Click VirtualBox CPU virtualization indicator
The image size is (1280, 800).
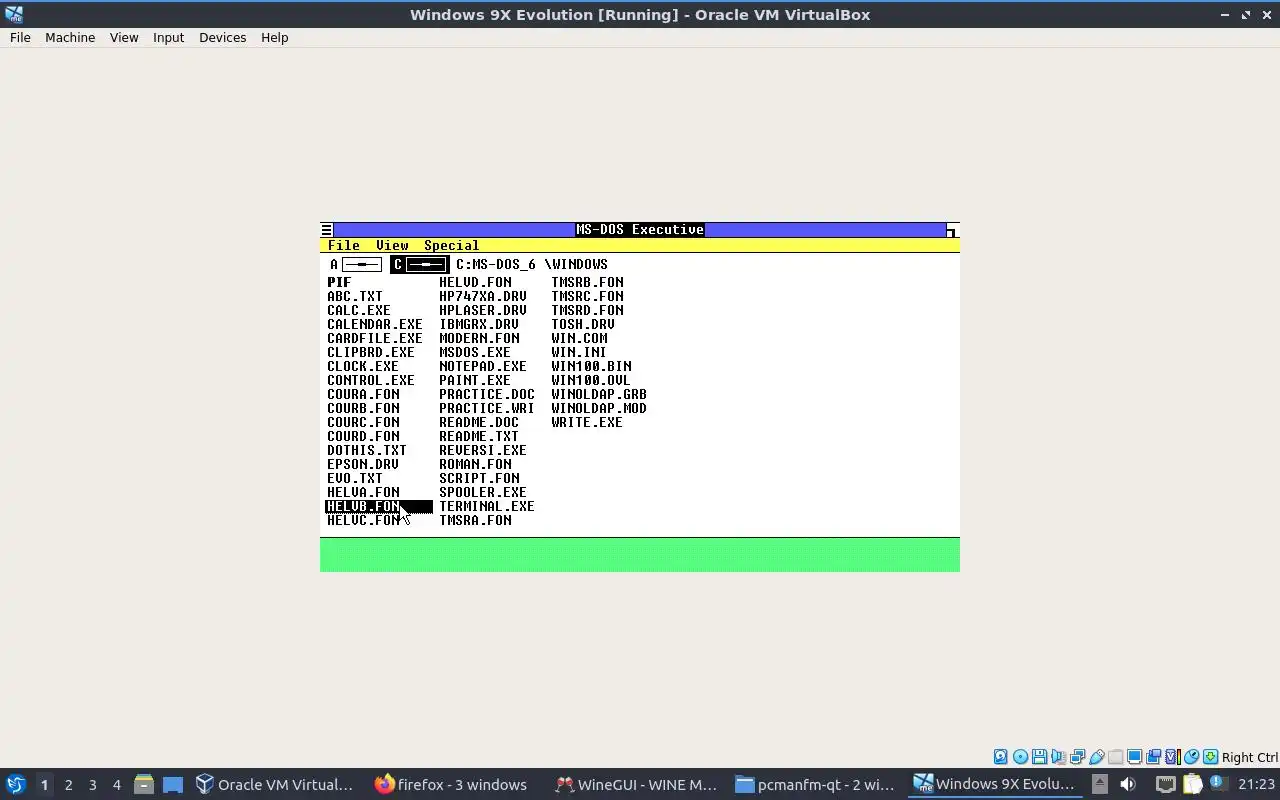(1172, 757)
